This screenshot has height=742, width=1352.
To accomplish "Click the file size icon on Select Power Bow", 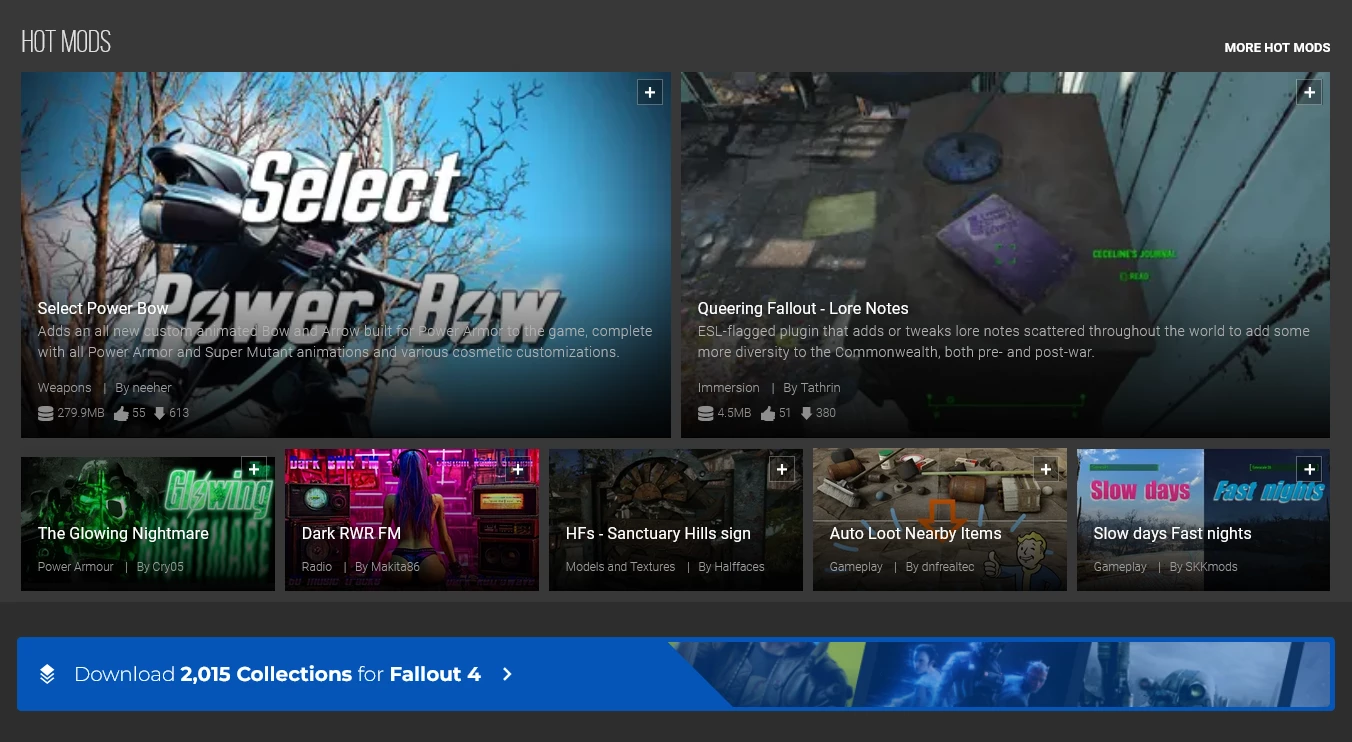I will [x=46, y=413].
